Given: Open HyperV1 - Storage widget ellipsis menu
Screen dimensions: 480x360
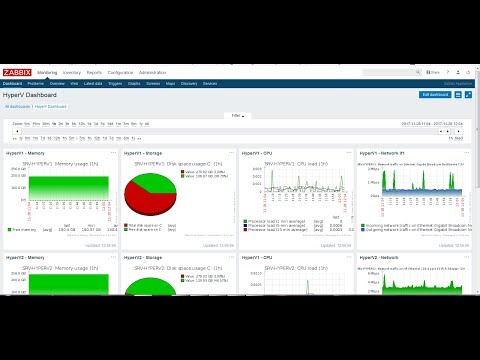Looking at the screenshot, I should [231, 153].
